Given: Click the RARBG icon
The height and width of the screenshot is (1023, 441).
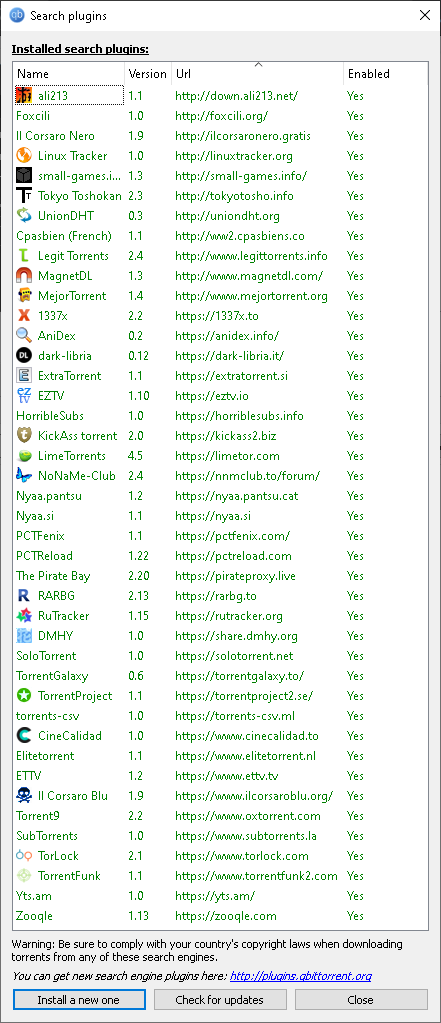Looking at the screenshot, I should pos(23,596).
